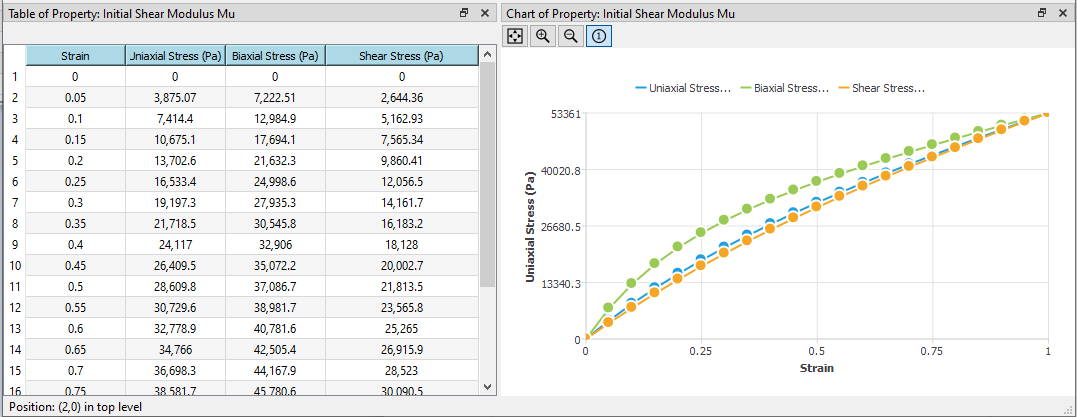Click the table's vertical scrollbar thumb

[x=487, y=174]
